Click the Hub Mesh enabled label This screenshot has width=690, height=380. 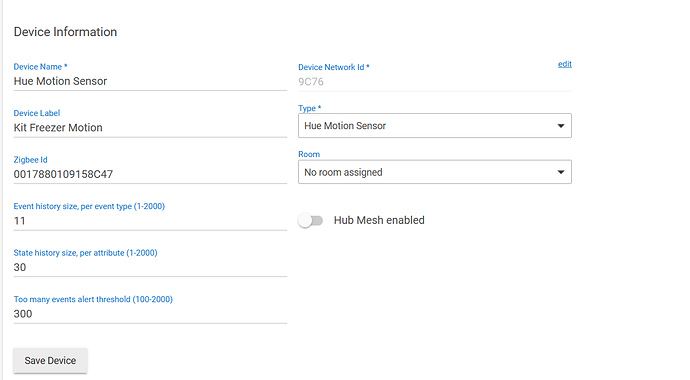click(x=379, y=220)
